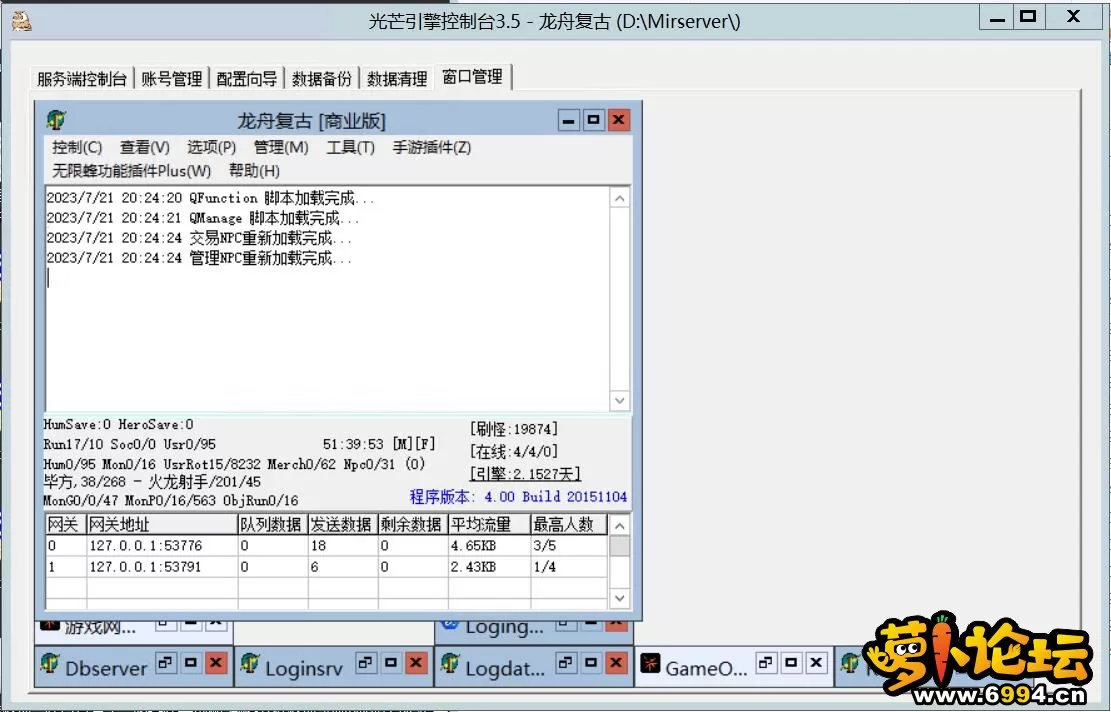Select the 窗口管理 tab

click(x=473, y=77)
